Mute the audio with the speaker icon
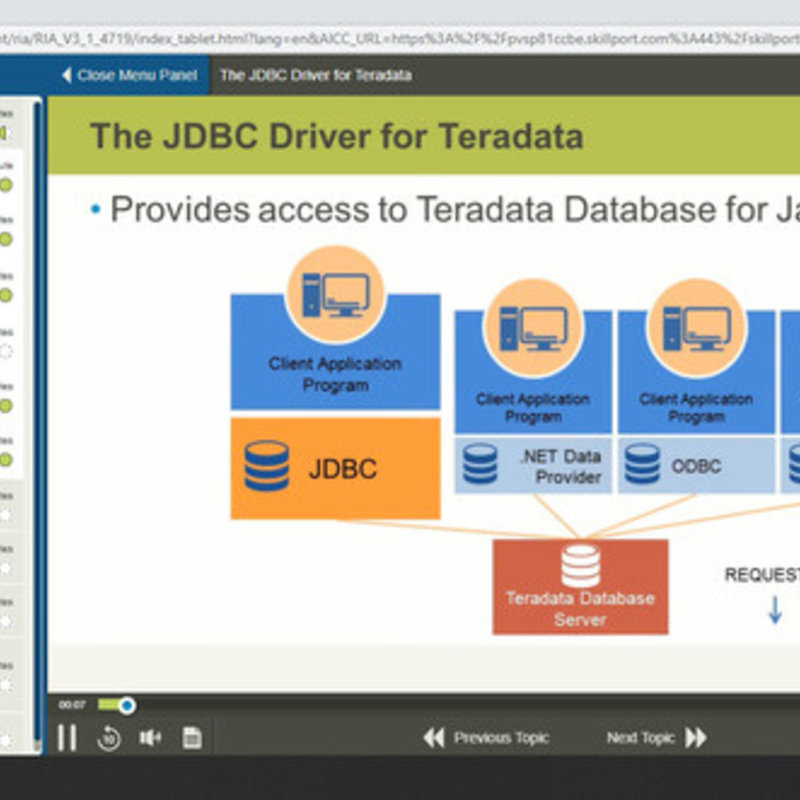Screen dimensions: 800x800 pyautogui.click(x=150, y=737)
